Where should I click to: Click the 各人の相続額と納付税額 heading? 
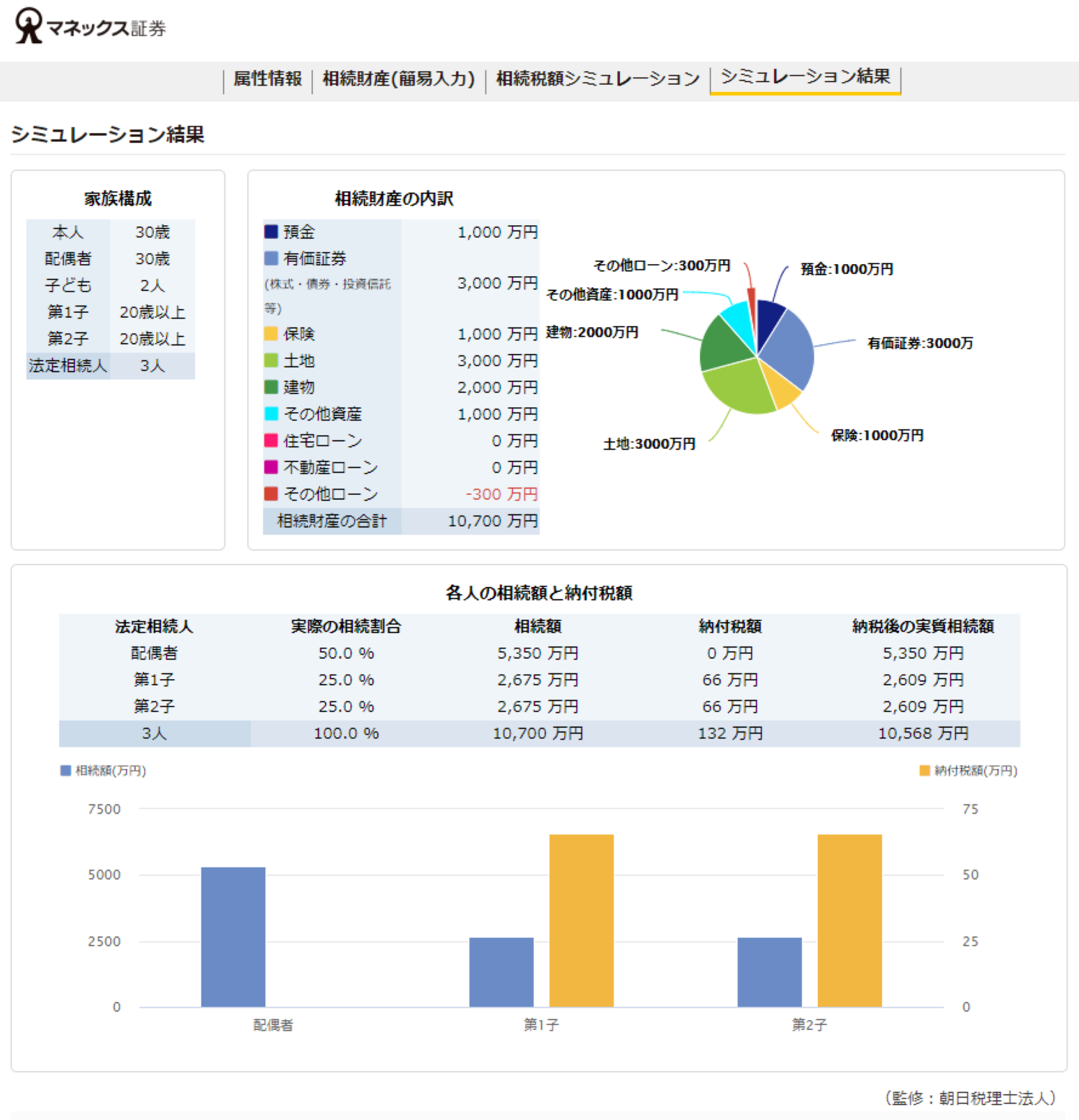click(x=539, y=593)
